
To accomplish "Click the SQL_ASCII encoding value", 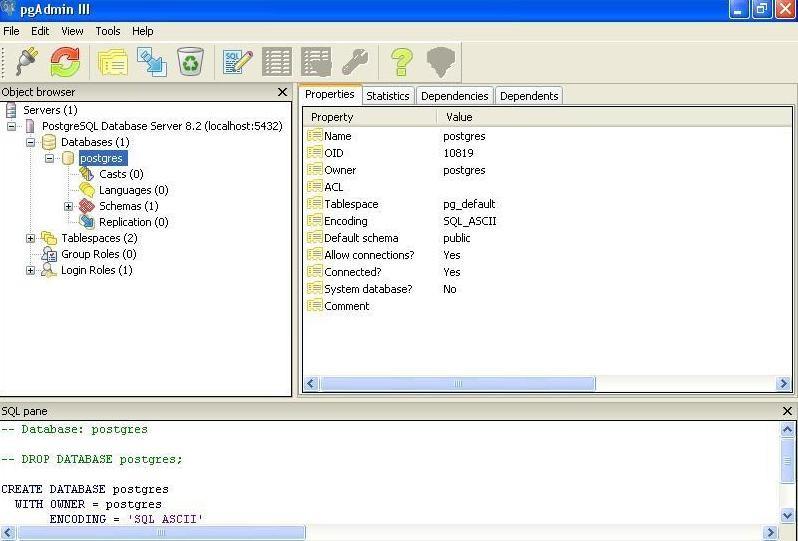I will click(x=470, y=221).
